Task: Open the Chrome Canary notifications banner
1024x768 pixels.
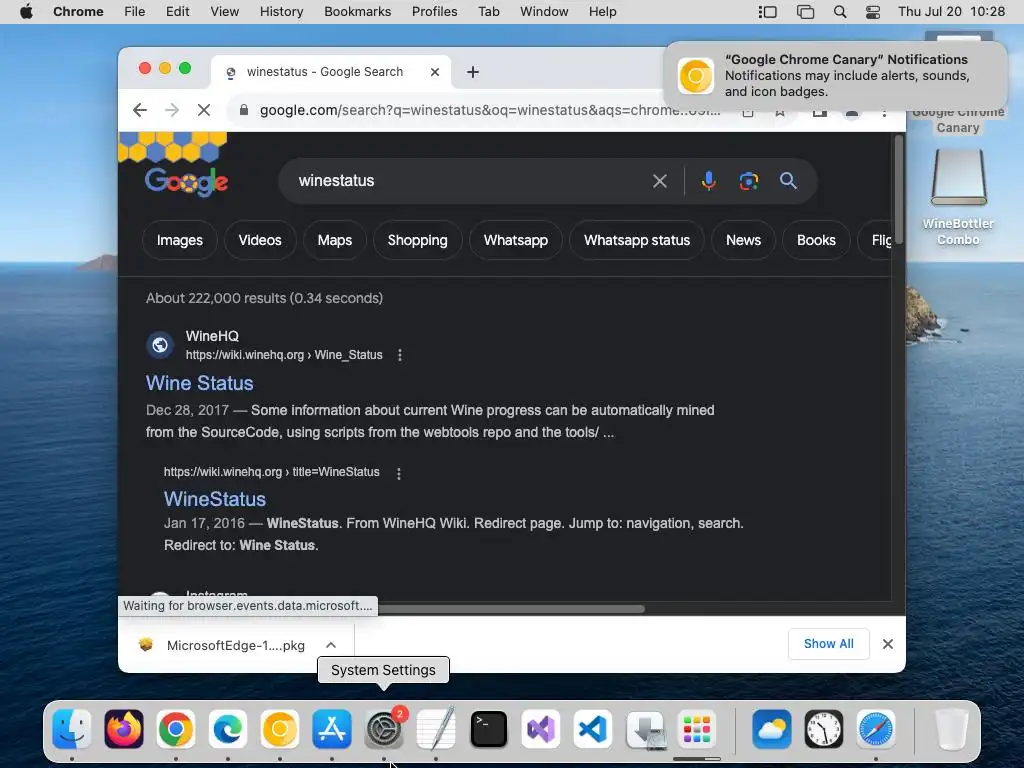Action: (835, 76)
